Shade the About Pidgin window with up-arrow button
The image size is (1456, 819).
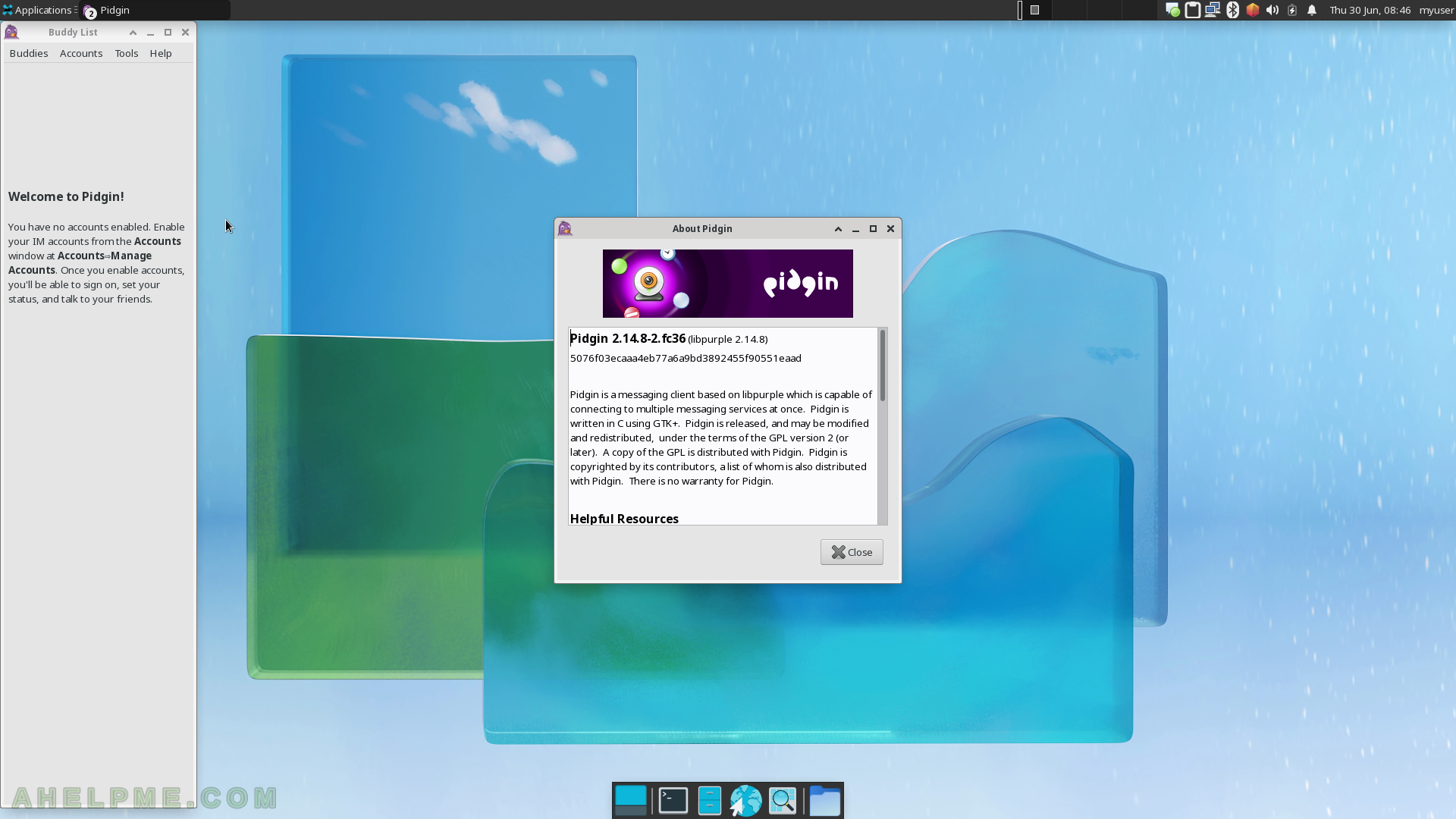click(838, 228)
